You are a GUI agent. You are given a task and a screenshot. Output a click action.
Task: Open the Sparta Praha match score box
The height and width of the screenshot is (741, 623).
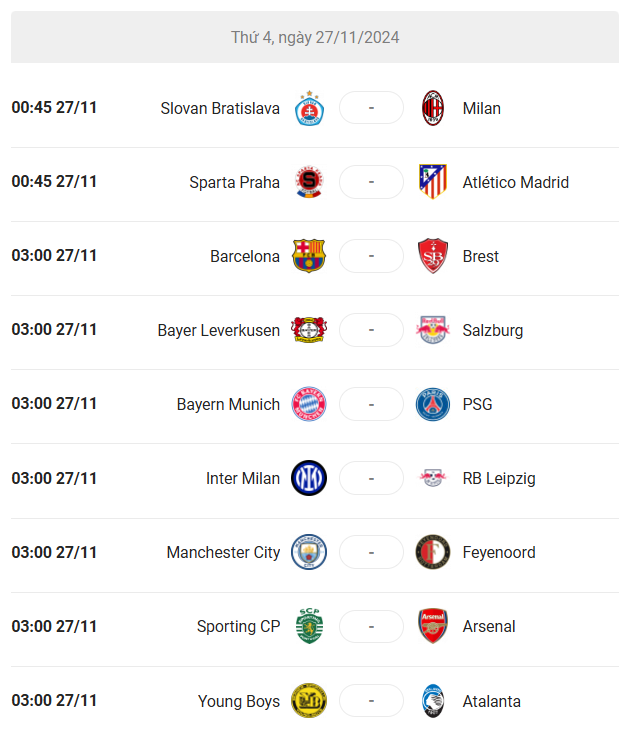coord(372,182)
